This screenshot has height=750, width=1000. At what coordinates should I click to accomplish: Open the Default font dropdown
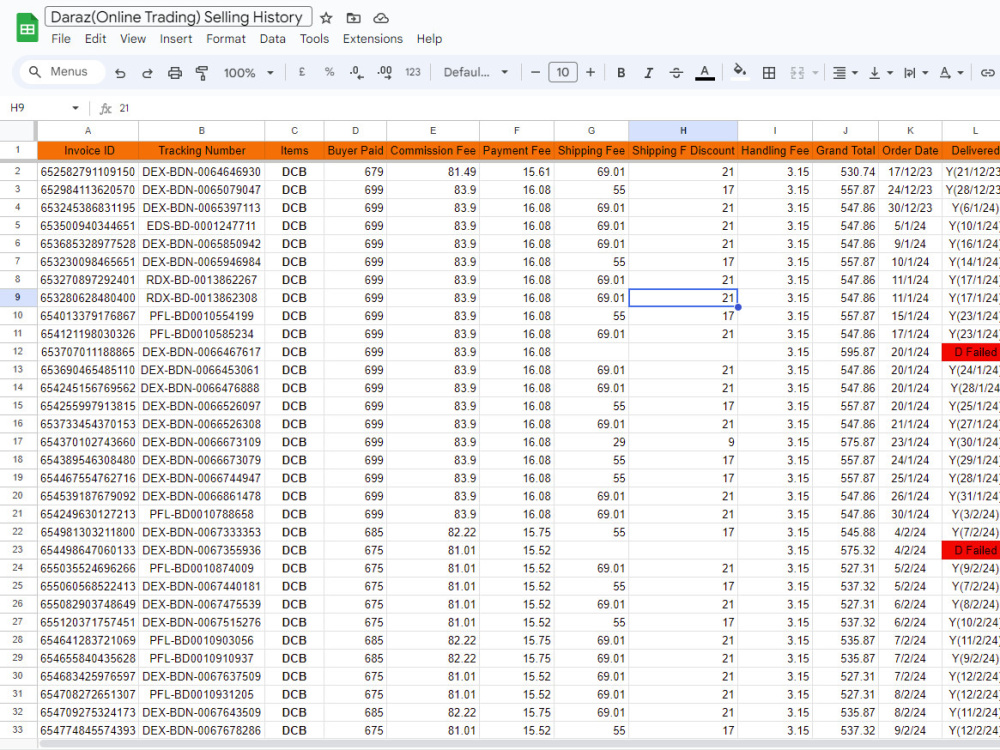pyautogui.click(x=476, y=72)
